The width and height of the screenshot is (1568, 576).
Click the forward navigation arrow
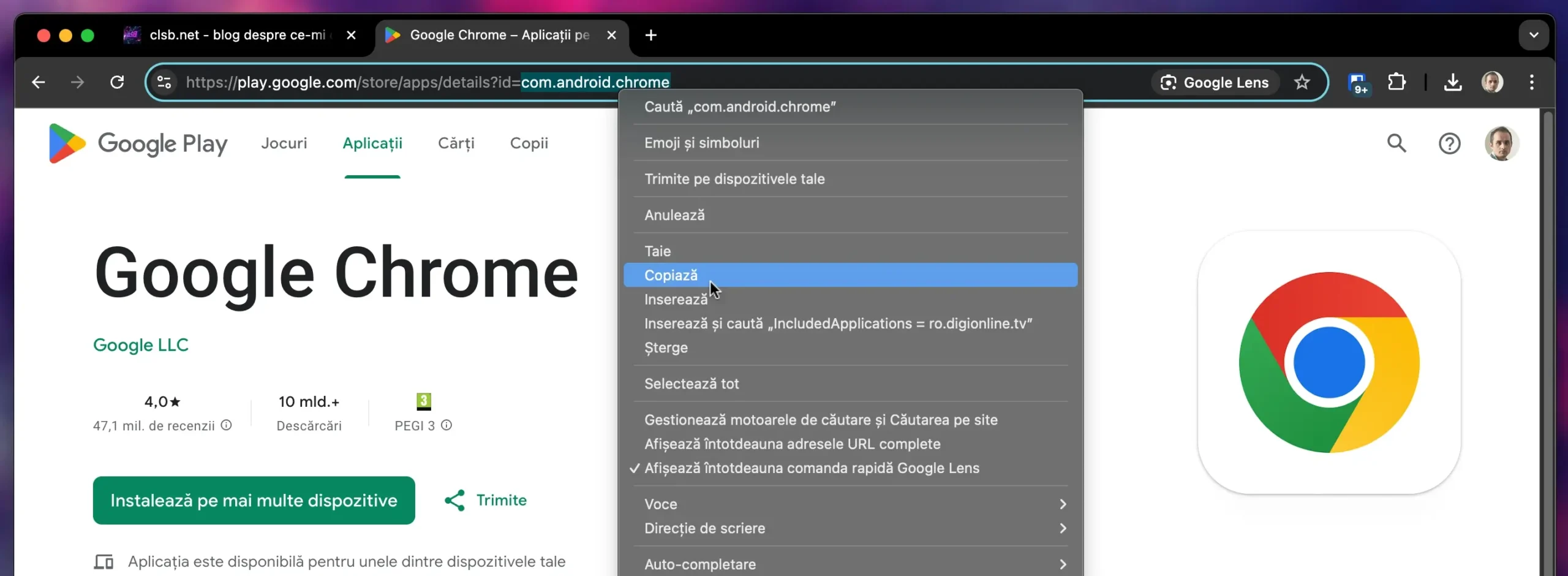[x=77, y=82]
